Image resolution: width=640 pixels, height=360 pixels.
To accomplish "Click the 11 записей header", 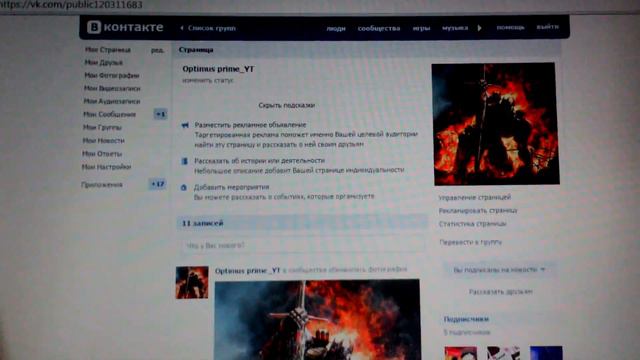I will tap(302, 223).
